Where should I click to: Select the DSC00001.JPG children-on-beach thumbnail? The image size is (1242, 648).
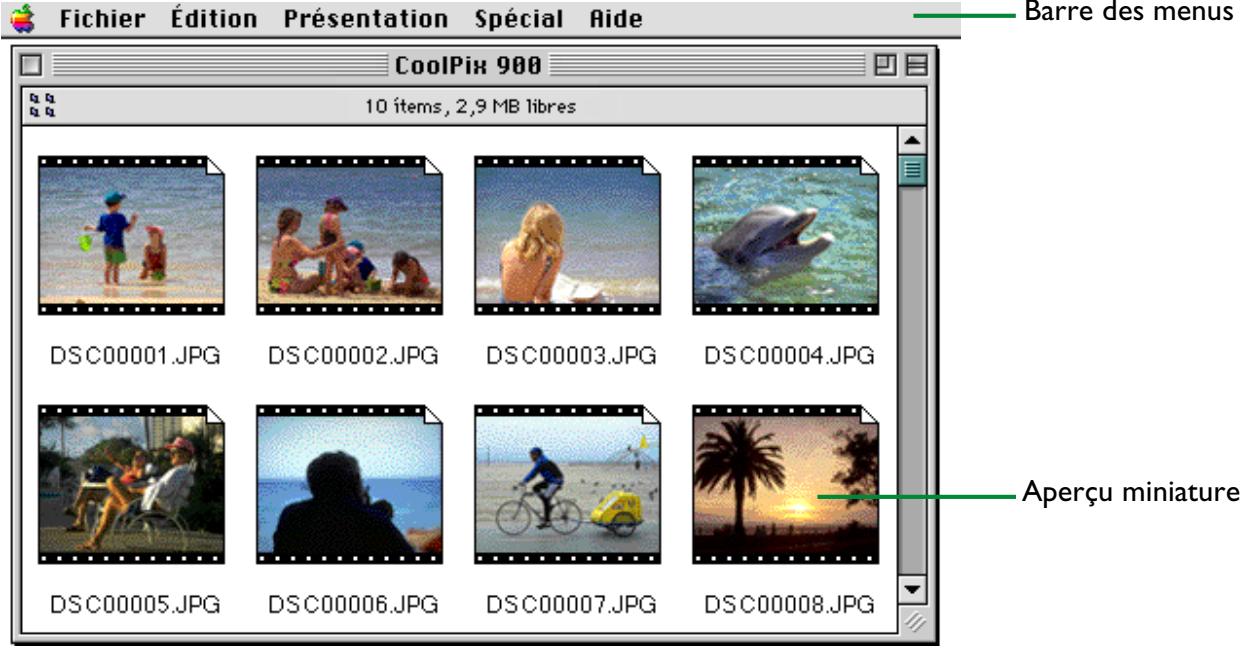tap(132, 235)
